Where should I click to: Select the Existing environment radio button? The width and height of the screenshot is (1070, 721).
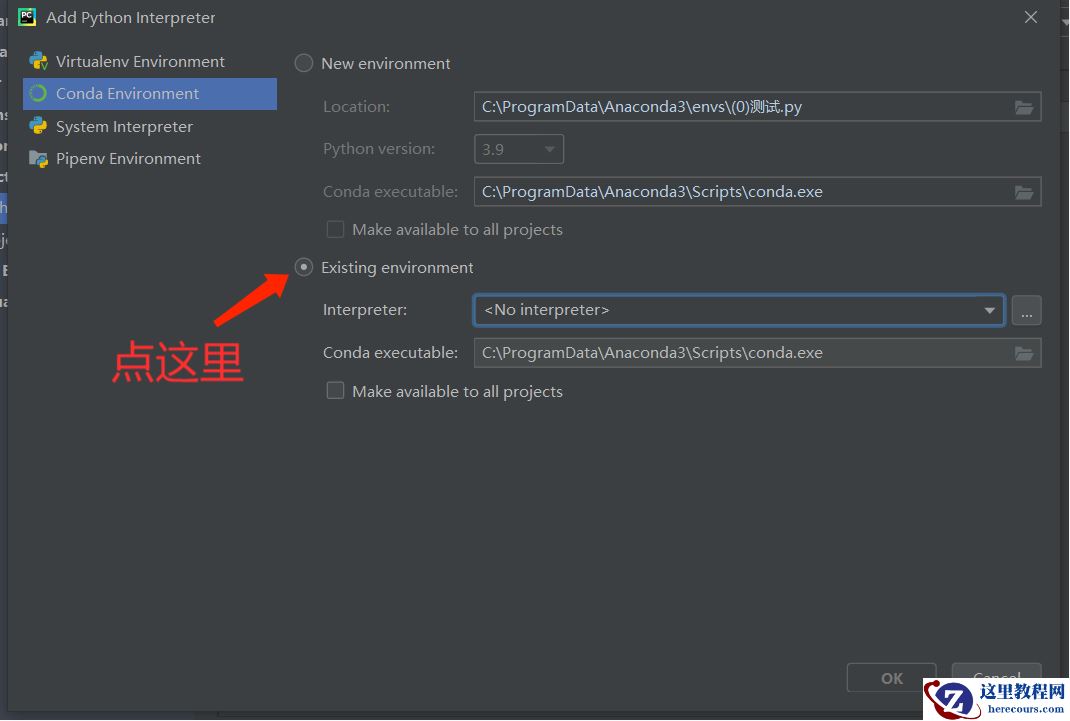tap(303, 267)
